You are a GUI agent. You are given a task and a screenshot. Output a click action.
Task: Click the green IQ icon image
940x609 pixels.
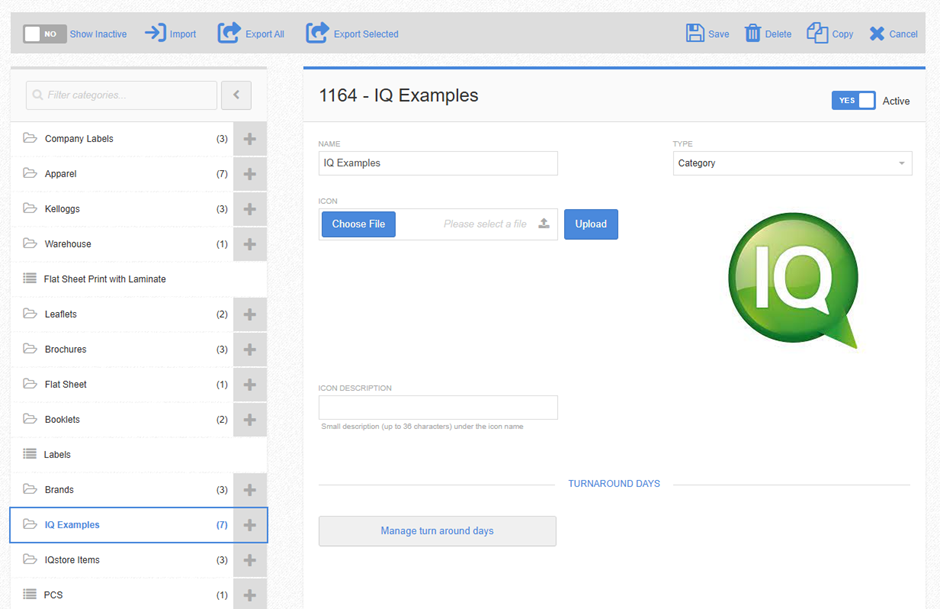[794, 281]
